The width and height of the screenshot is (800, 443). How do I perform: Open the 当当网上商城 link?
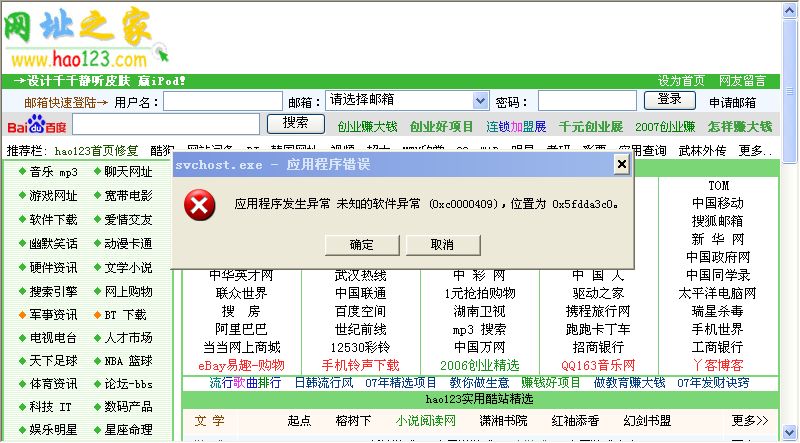(241, 348)
